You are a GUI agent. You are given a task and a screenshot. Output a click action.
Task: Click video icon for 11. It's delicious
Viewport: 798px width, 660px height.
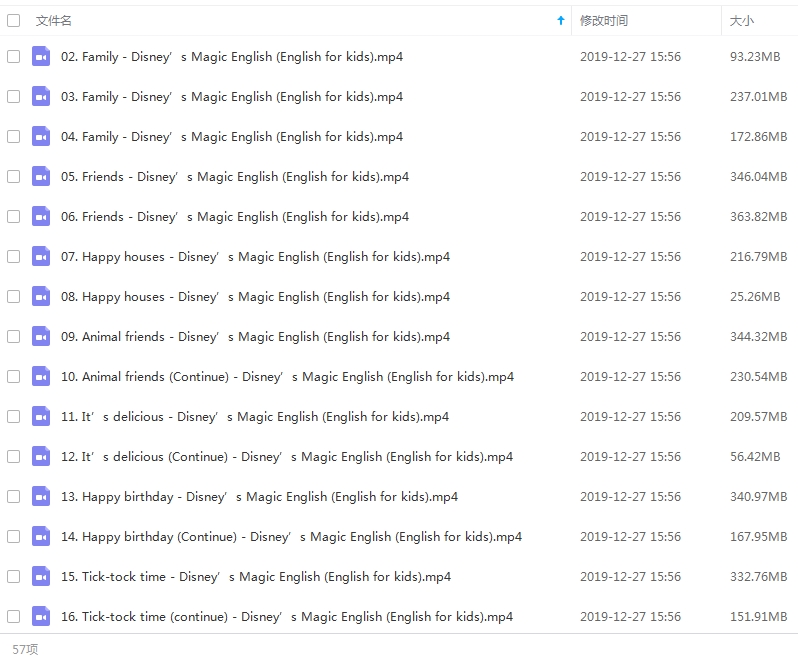tap(41, 417)
